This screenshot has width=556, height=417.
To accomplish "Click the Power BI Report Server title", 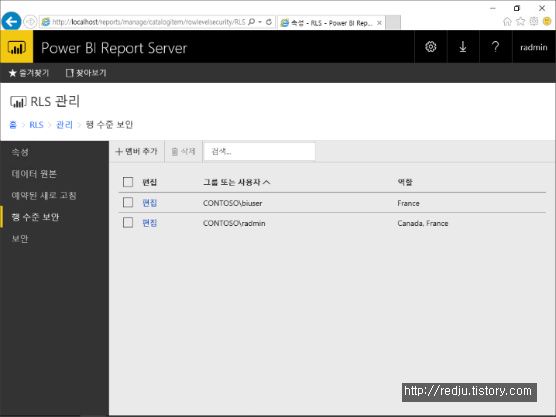I will pos(114,48).
